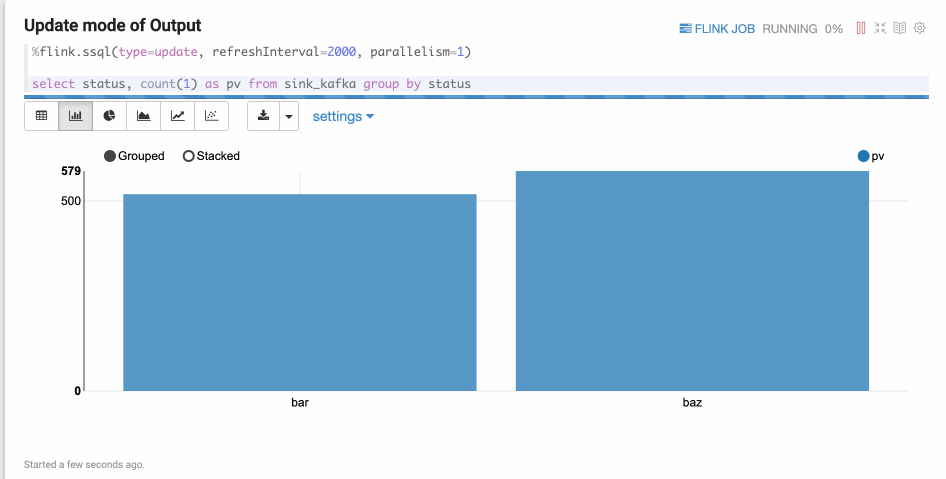Select the area chart visualization
Screen dimensions: 946x479
point(144,116)
